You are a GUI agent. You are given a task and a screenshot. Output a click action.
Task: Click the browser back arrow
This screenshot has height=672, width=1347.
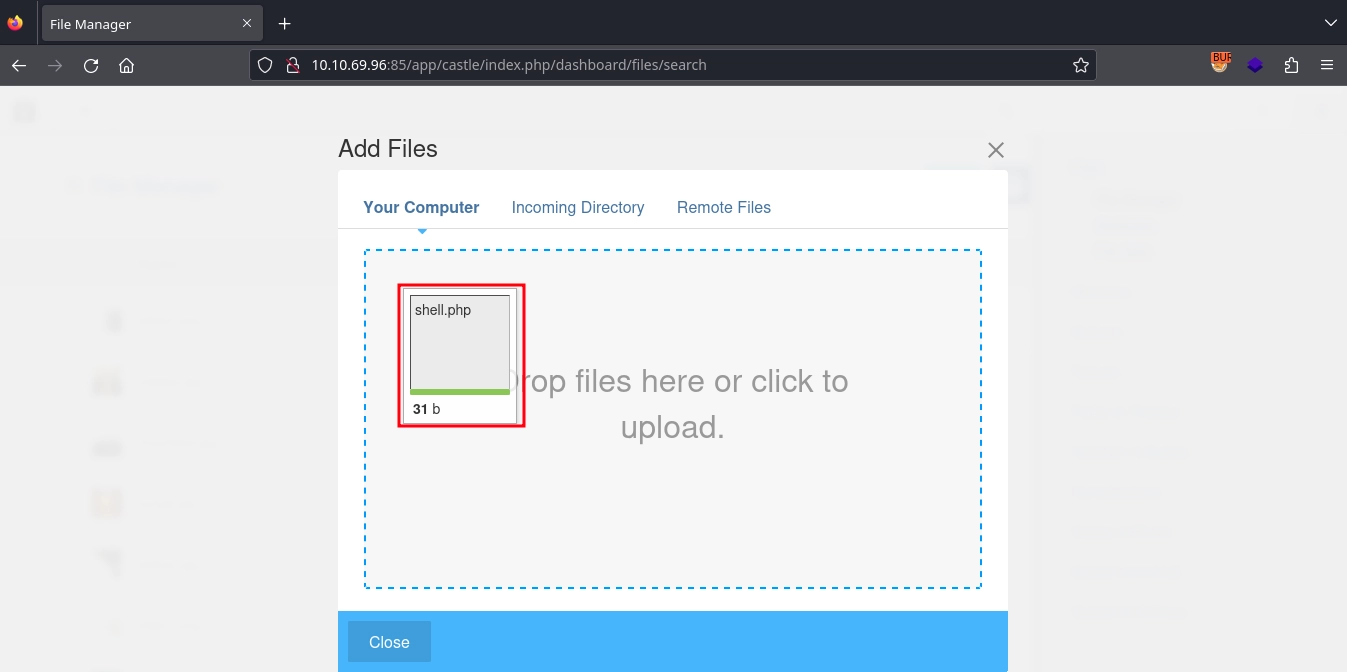(x=18, y=66)
